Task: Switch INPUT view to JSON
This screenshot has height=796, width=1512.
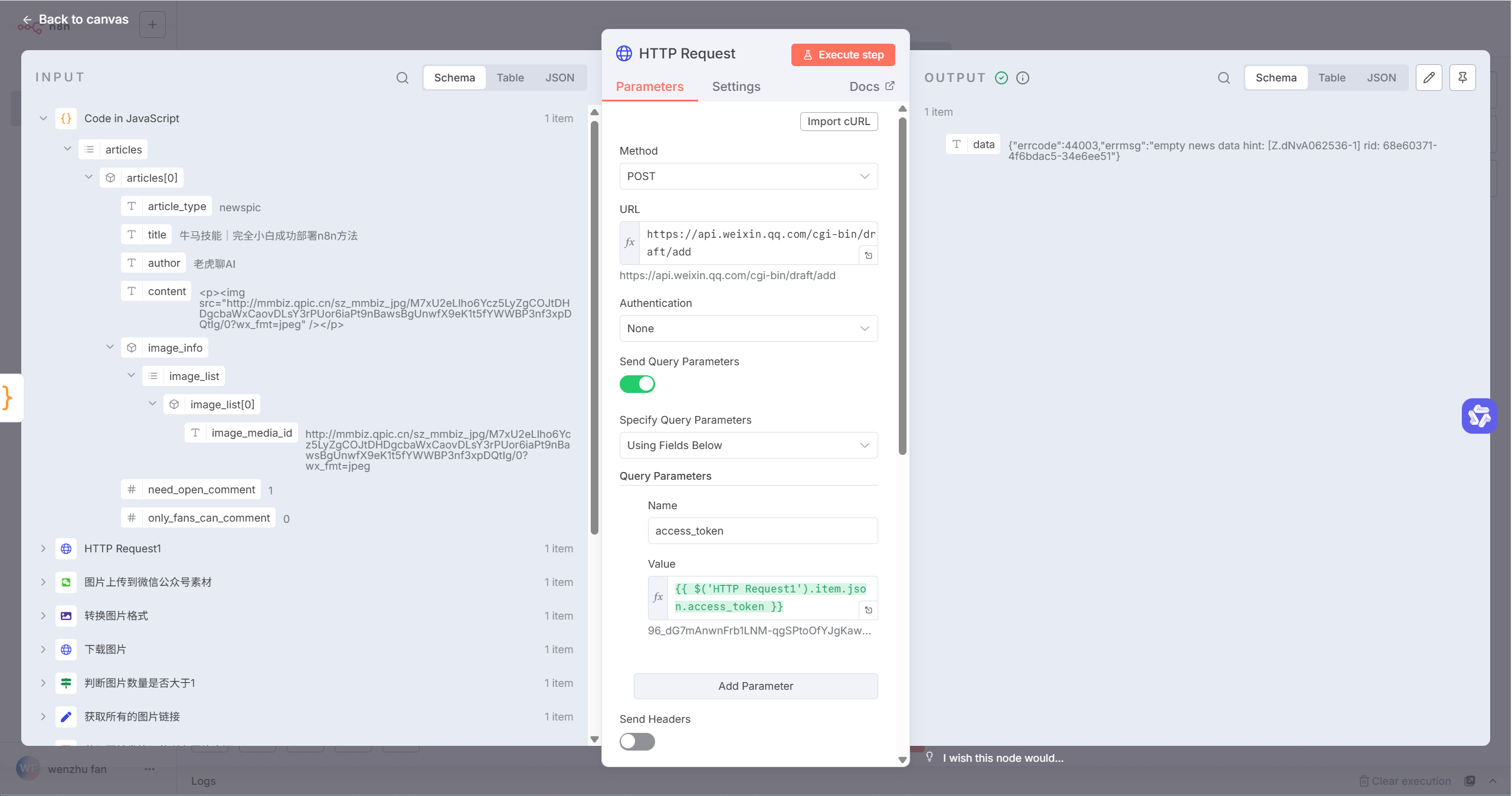Action: pos(559,78)
